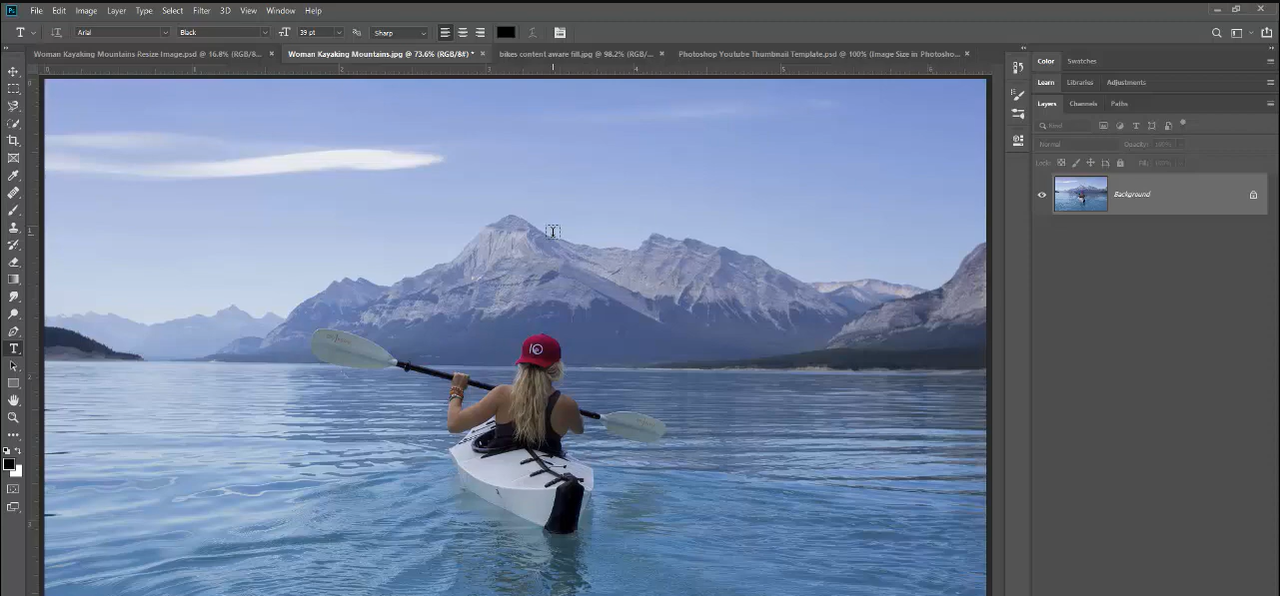Swap foreground and background colors
This screenshot has height=596, width=1280.
[19, 452]
